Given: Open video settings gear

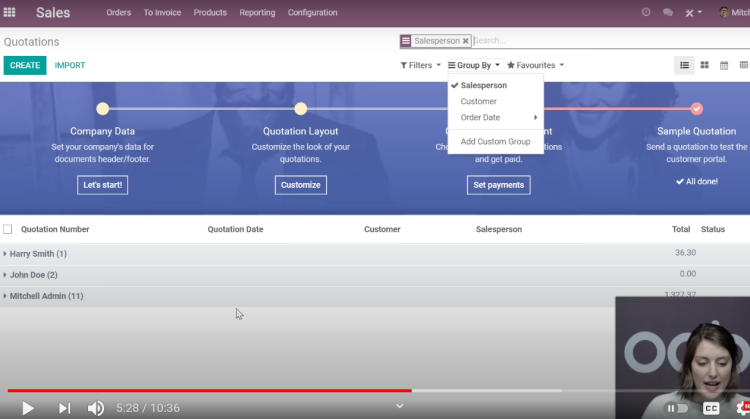Looking at the screenshot, I should point(743,408).
